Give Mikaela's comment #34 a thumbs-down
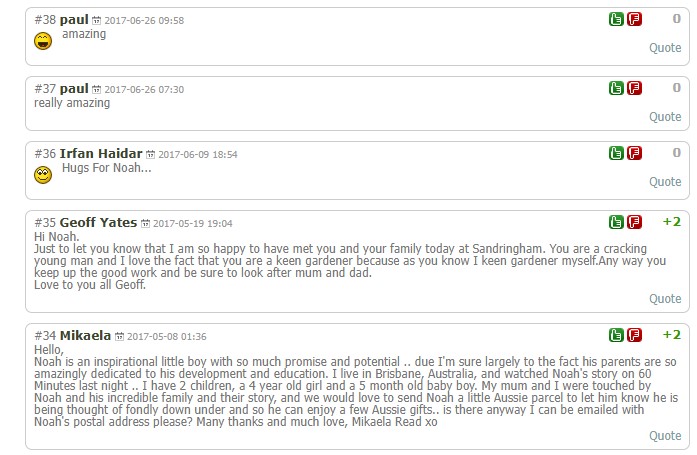This screenshot has width=697, height=455. coord(634,335)
